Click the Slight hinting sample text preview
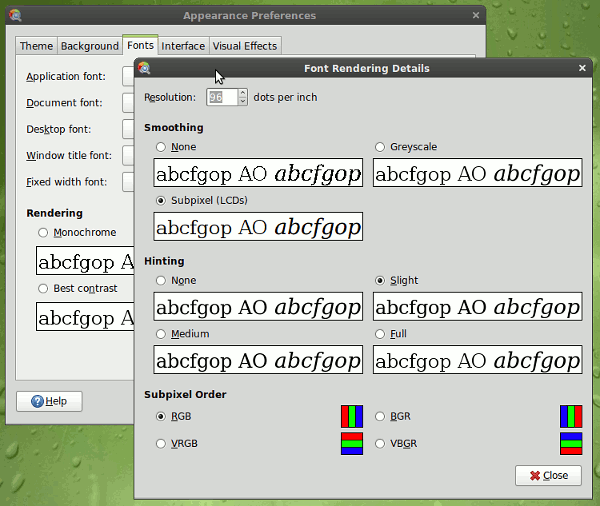This screenshot has width=600, height=506. click(478, 307)
